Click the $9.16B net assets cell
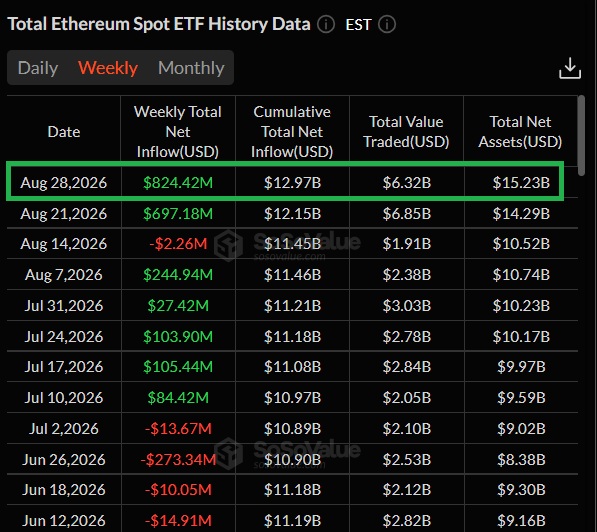Image resolution: width=597 pixels, height=532 pixels. pyautogui.click(x=521, y=521)
